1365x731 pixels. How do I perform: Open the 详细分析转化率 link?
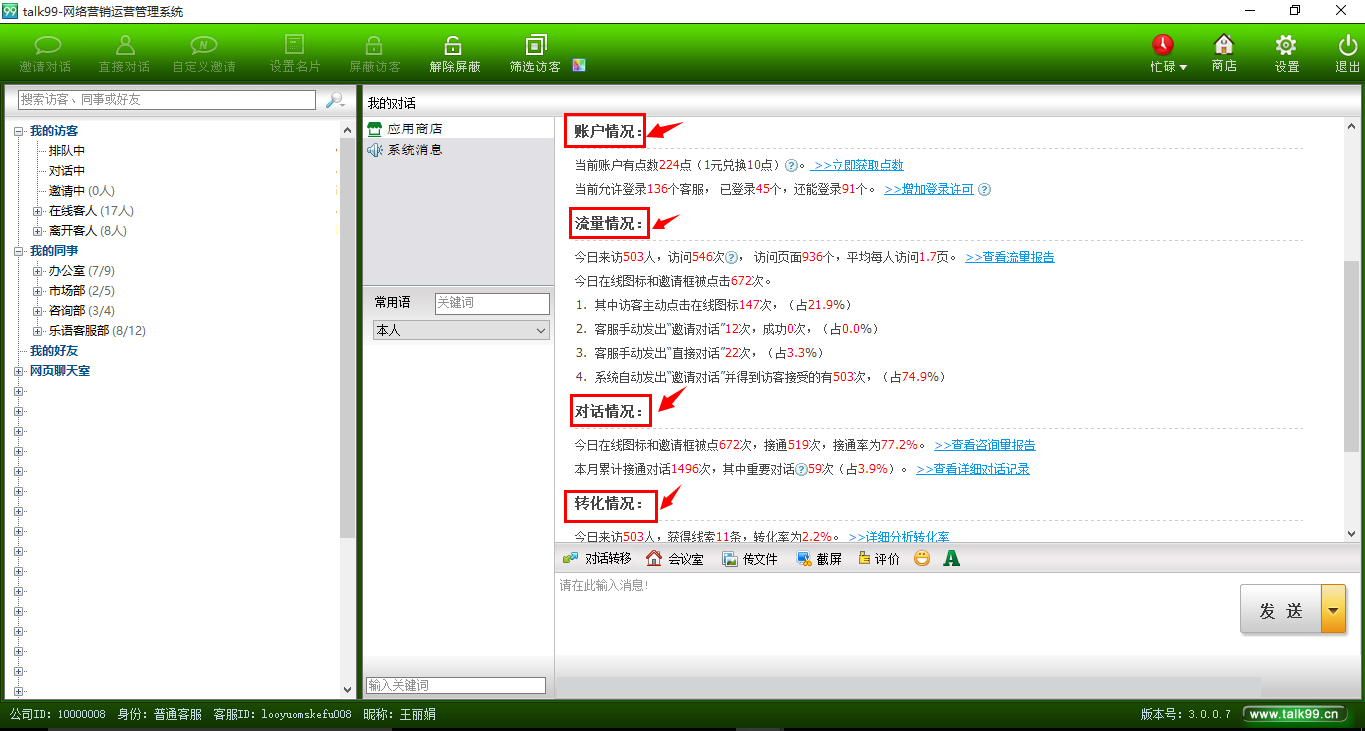coord(899,537)
